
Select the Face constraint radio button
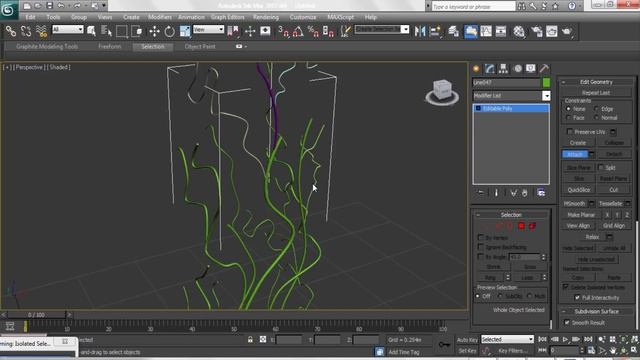[x=568, y=118]
